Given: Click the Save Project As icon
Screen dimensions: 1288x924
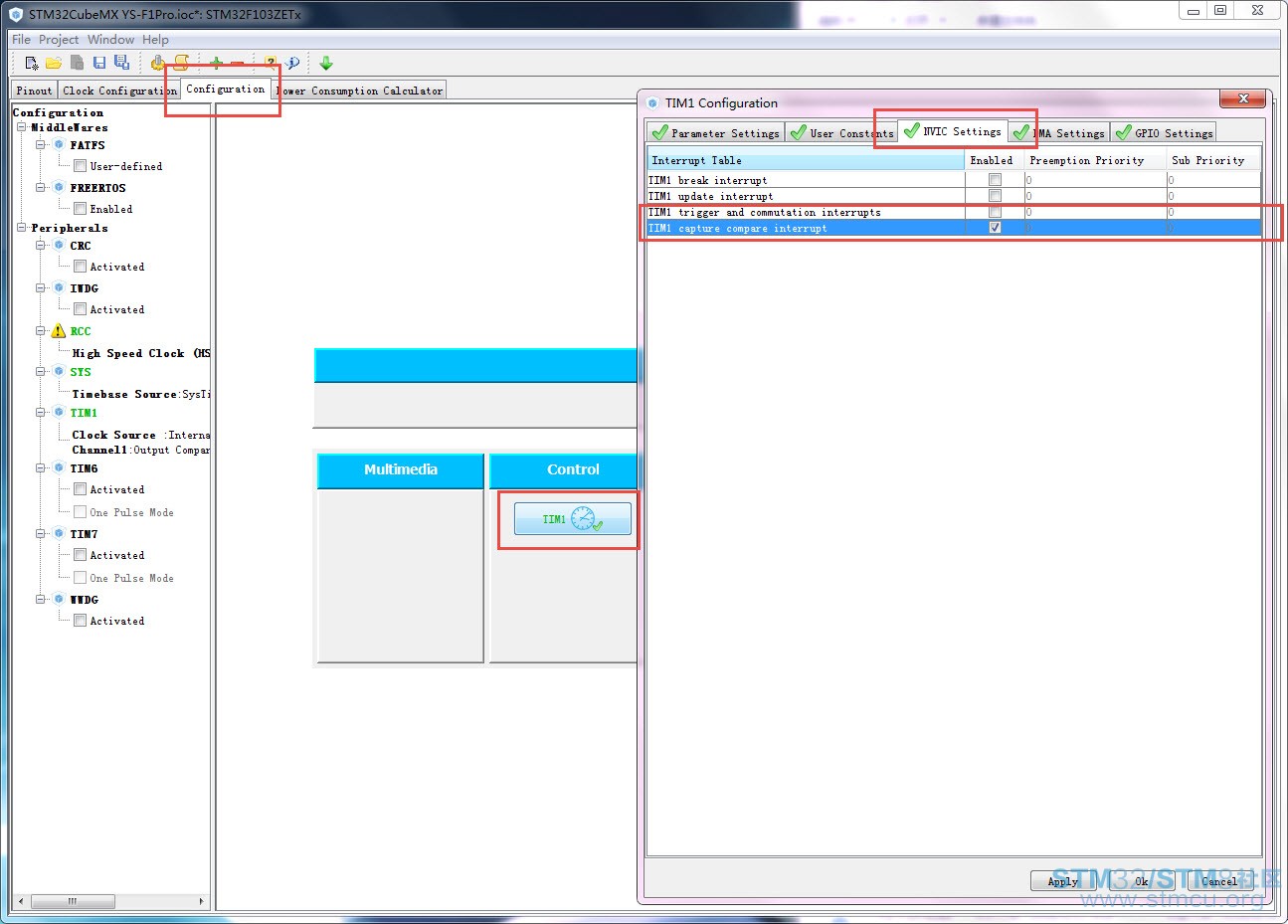Looking at the screenshot, I should tap(121, 63).
